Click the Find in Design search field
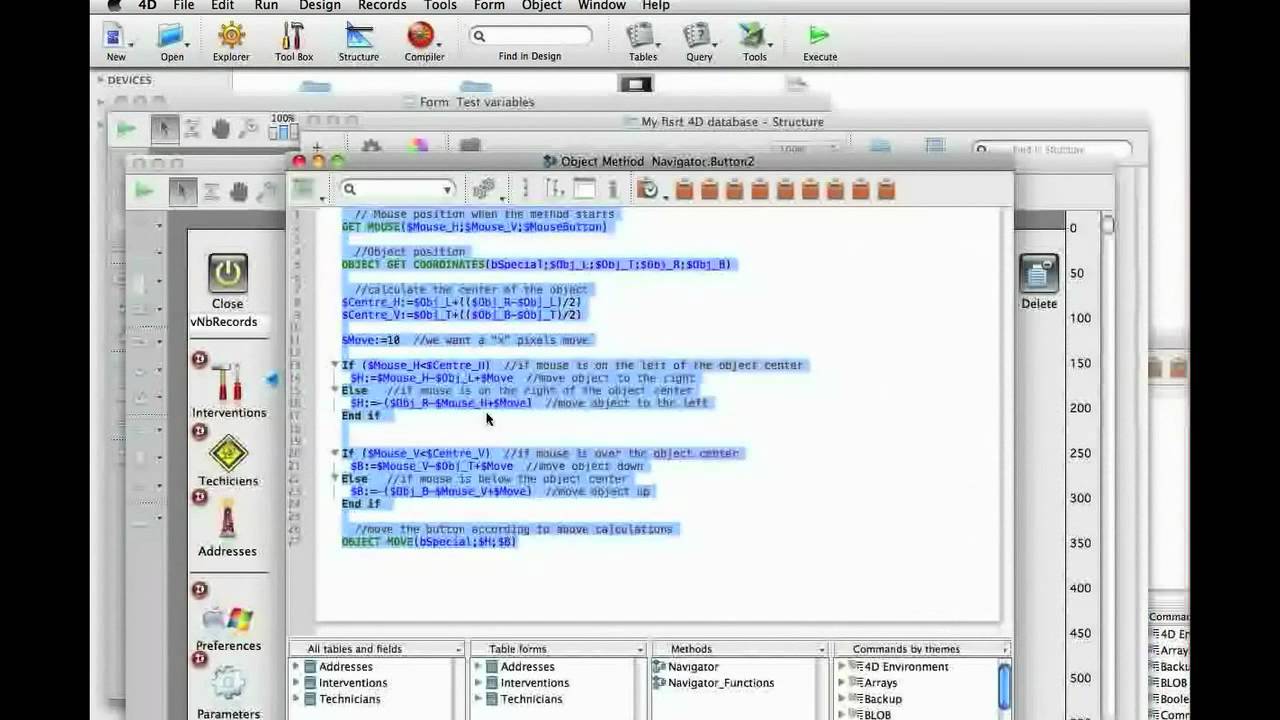The width and height of the screenshot is (1280, 720). pos(530,36)
